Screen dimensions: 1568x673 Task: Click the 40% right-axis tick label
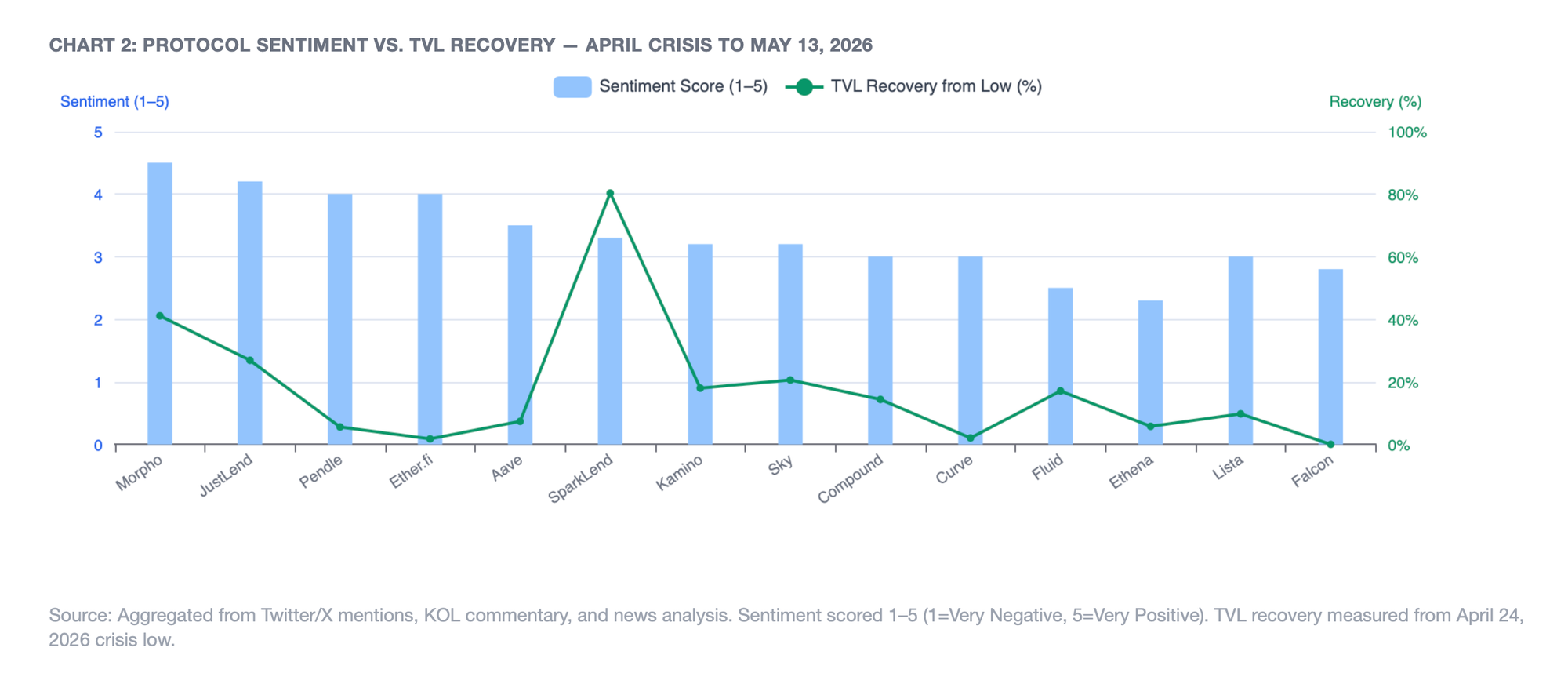(1403, 321)
